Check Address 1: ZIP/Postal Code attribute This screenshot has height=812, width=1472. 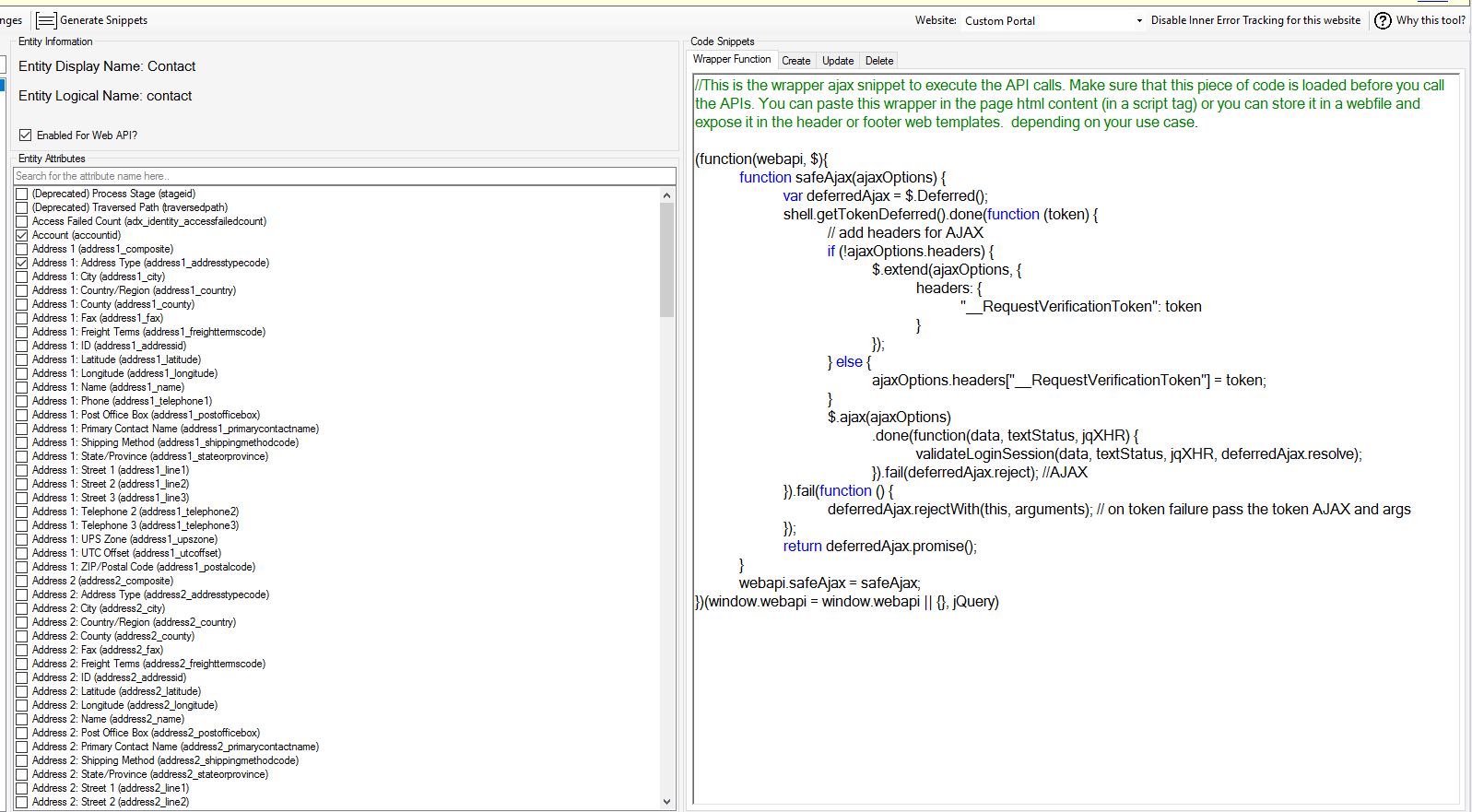(22, 567)
